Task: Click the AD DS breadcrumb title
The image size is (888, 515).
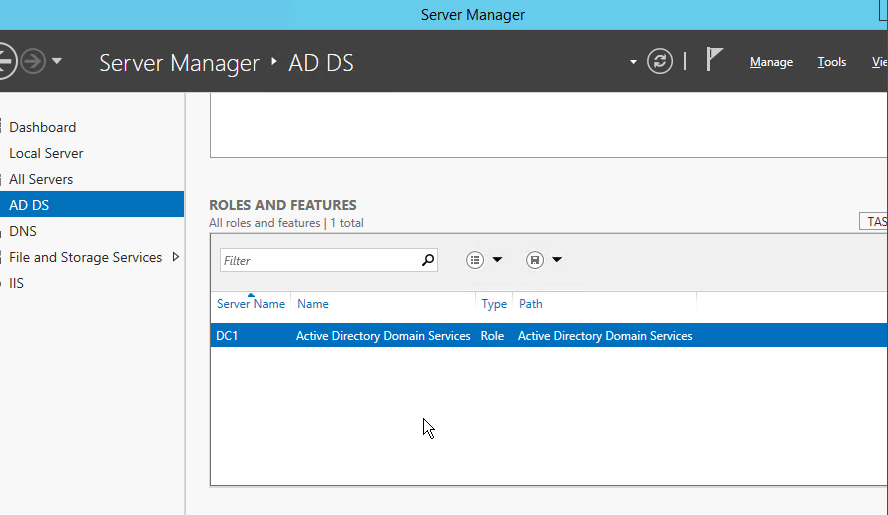Action: click(x=321, y=63)
